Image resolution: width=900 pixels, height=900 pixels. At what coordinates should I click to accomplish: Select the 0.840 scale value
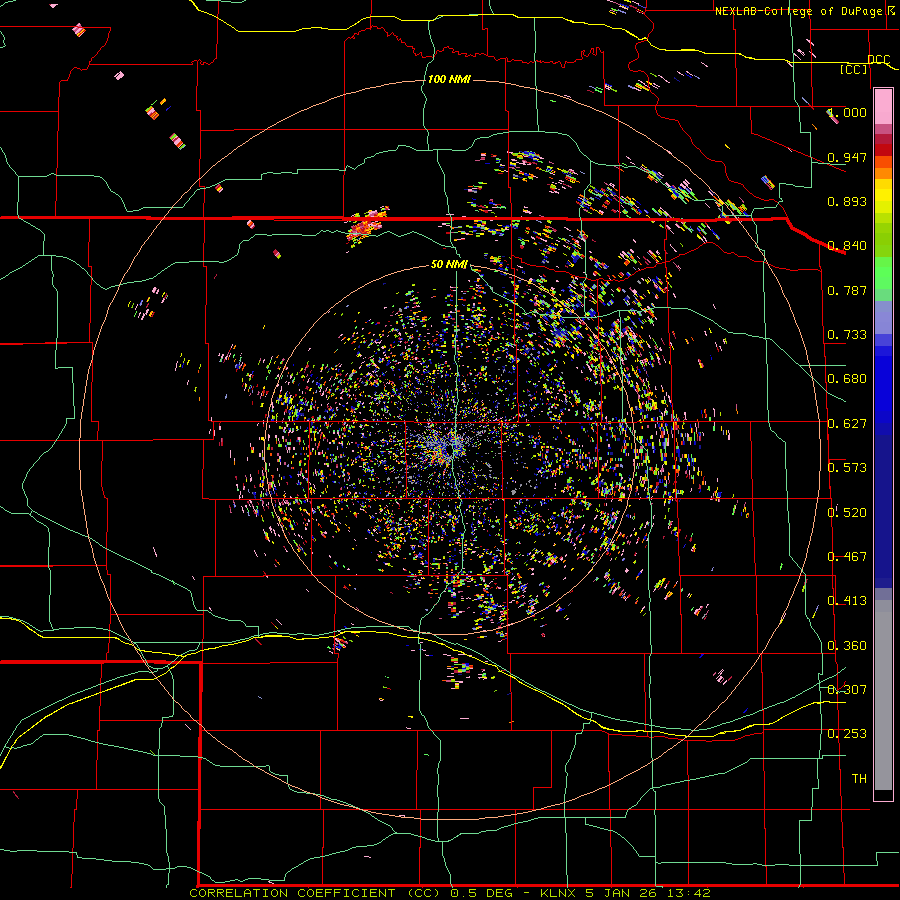coord(847,245)
